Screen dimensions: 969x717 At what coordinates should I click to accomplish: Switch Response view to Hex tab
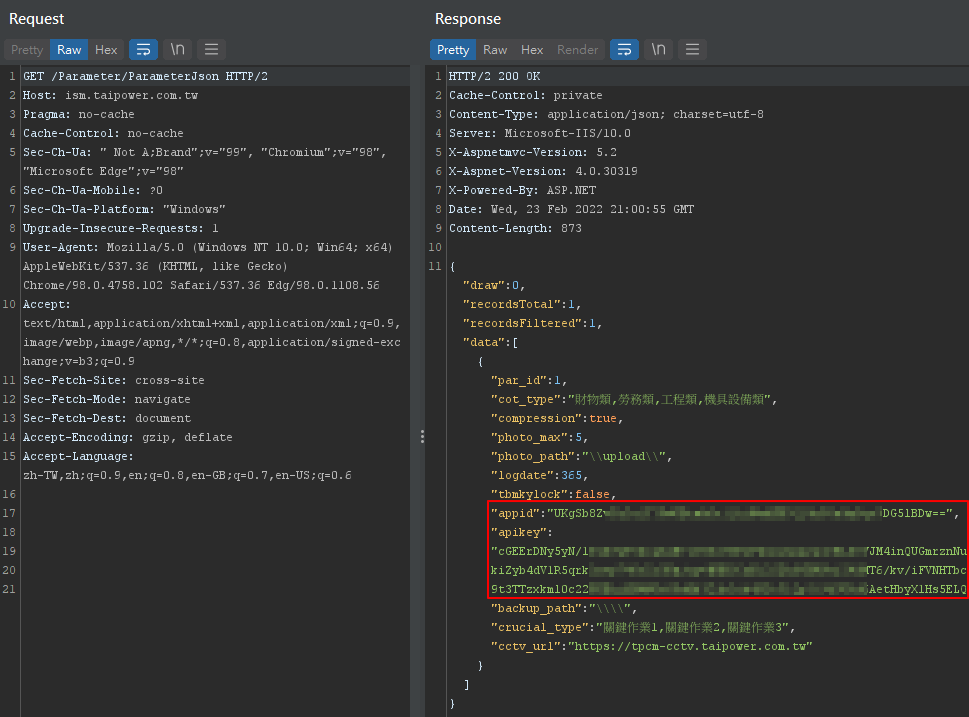tap(531, 49)
